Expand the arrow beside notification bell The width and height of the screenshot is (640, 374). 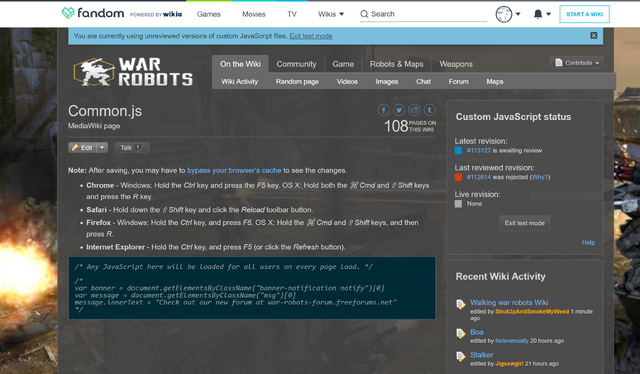click(x=549, y=14)
